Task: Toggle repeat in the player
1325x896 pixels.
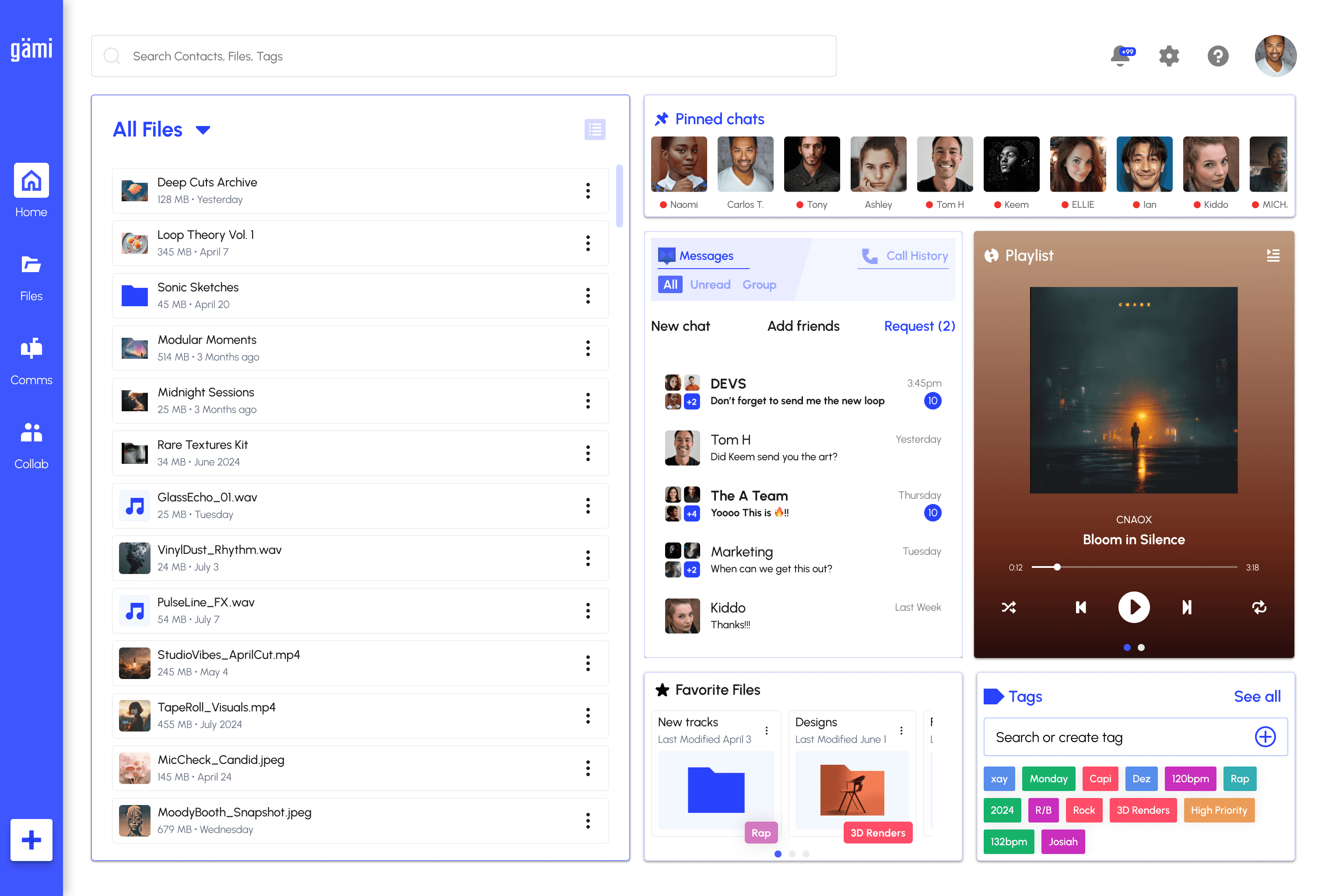Action: tap(1259, 608)
